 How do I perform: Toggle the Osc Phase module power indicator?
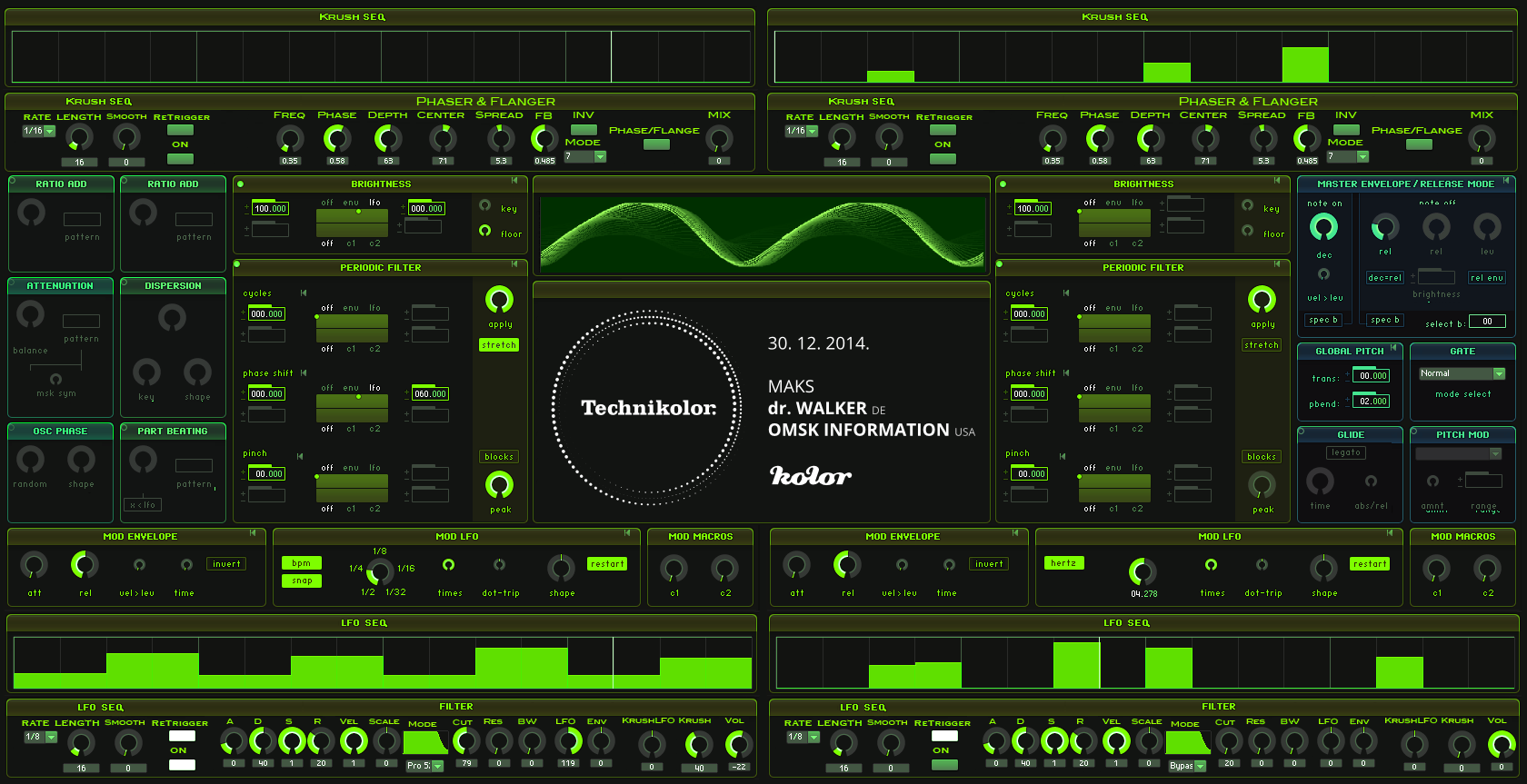tap(12, 427)
